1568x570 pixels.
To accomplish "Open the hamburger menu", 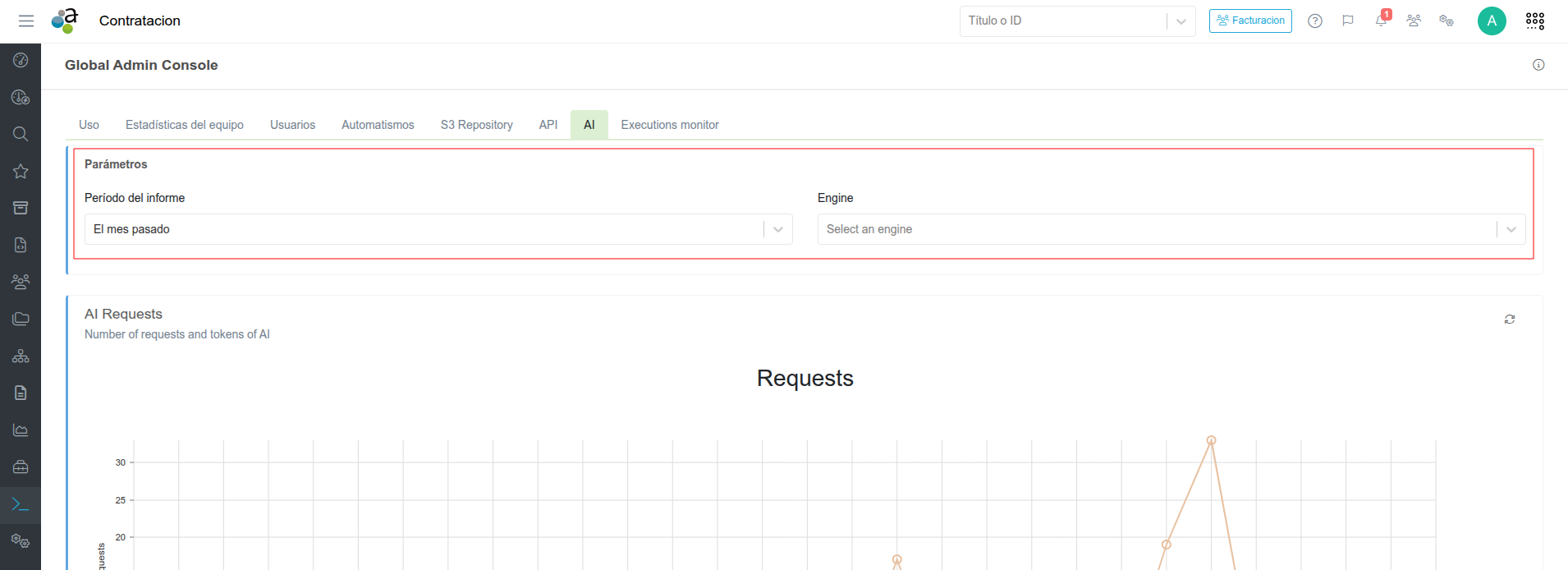I will click(x=26, y=21).
